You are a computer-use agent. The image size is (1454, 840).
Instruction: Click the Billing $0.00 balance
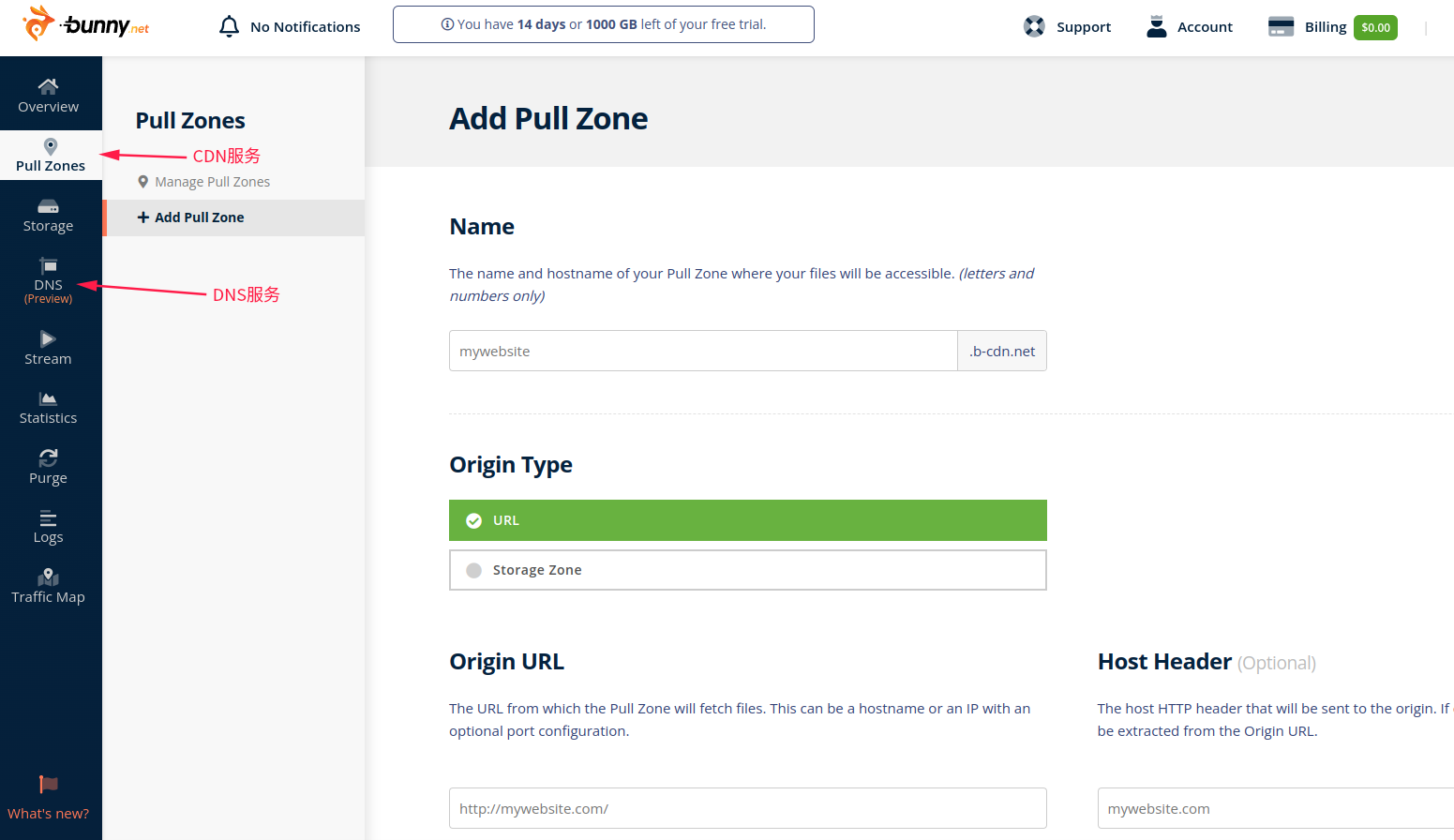1374,27
